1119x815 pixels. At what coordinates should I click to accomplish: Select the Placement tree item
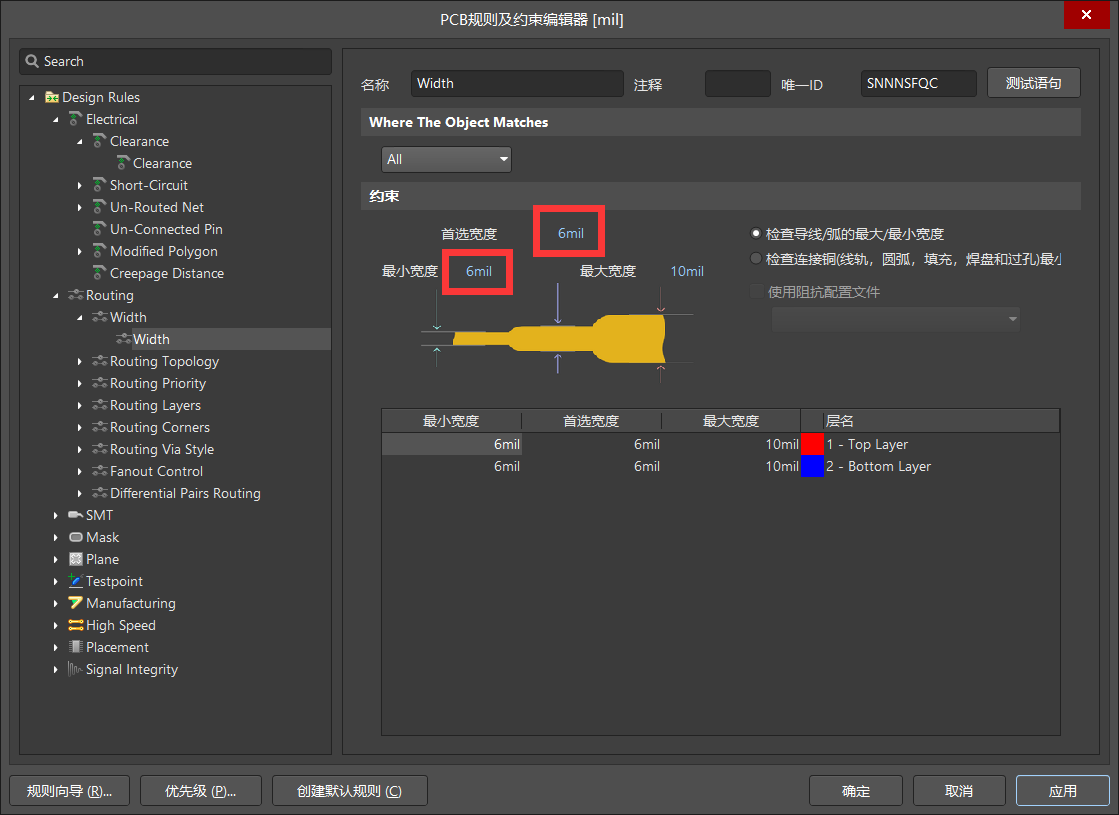[117, 647]
